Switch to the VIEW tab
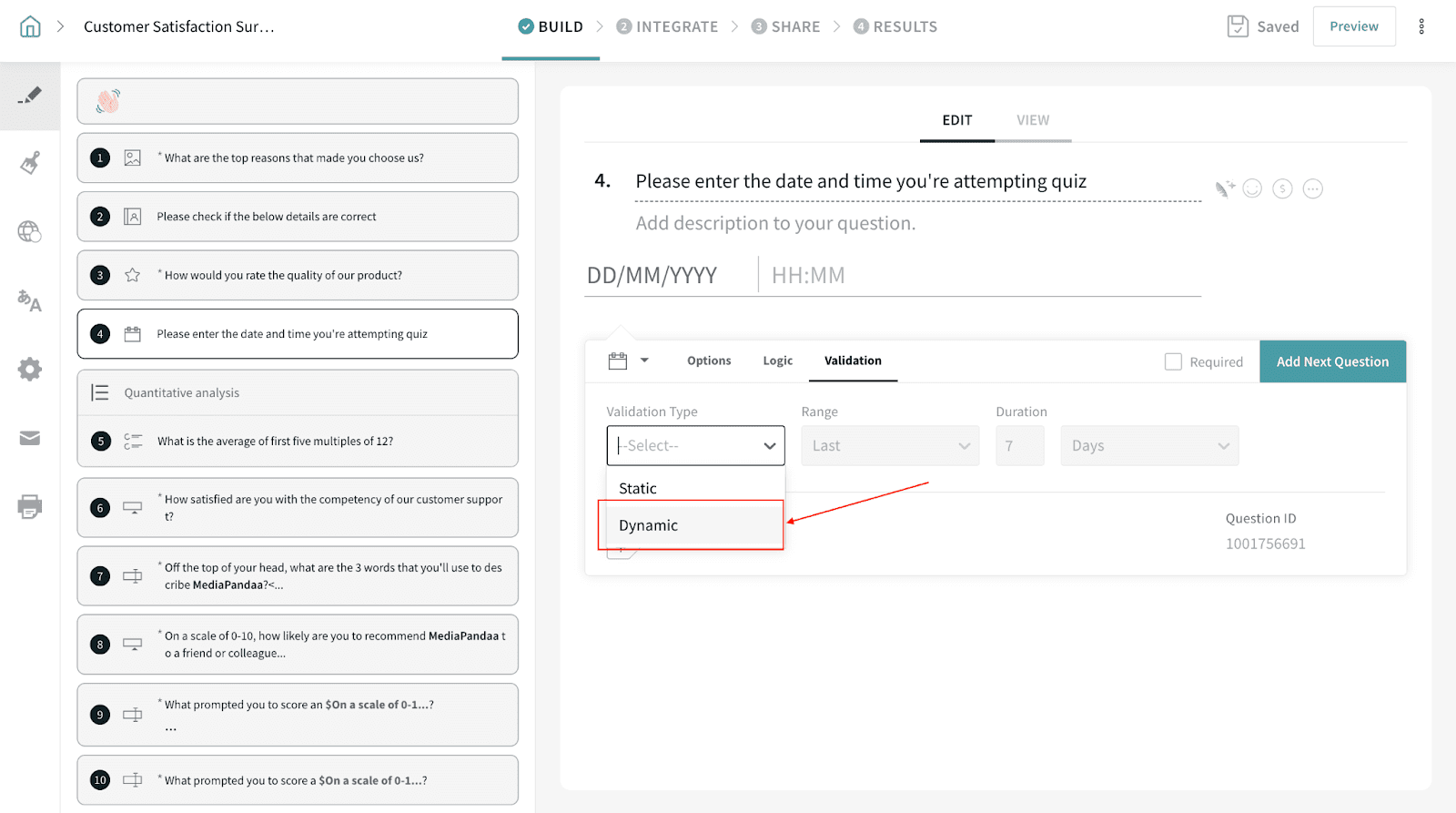Image resolution: width=1456 pixels, height=813 pixels. click(x=1032, y=120)
